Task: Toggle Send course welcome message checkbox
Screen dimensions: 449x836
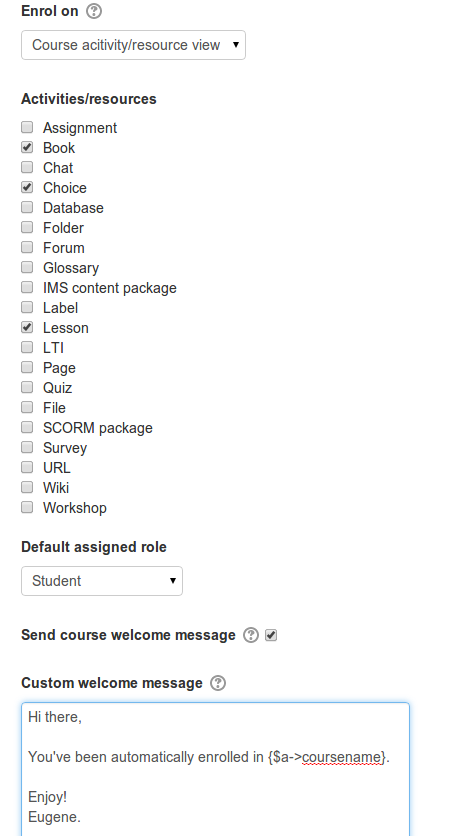Action: [271, 635]
